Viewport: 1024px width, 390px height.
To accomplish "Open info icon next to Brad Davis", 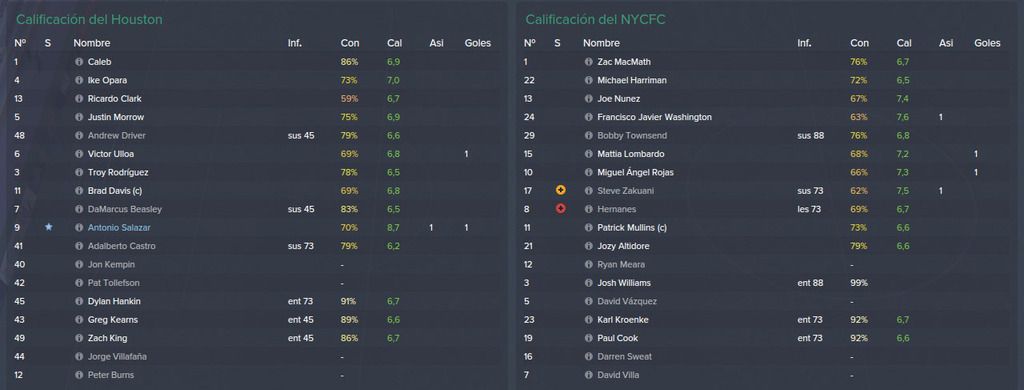I will pos(79,191).
